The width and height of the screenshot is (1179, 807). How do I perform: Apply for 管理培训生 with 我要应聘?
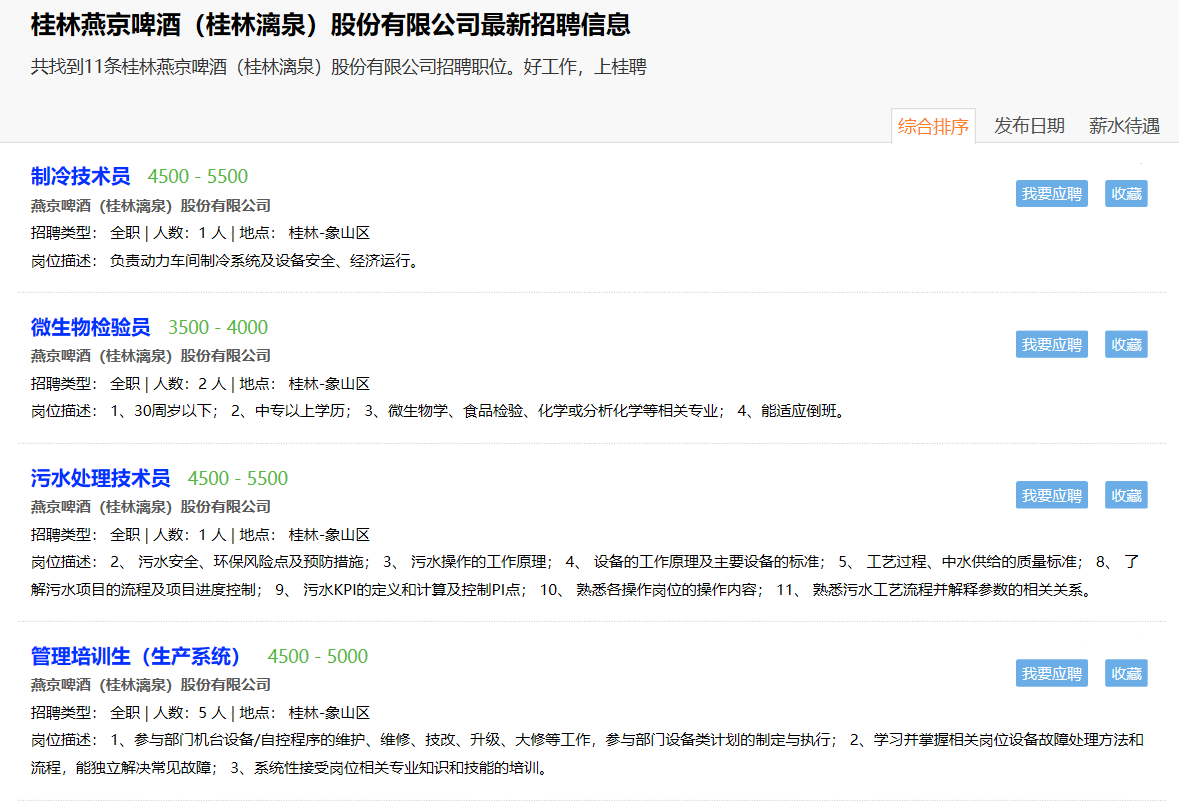(x=1051, y=673)
